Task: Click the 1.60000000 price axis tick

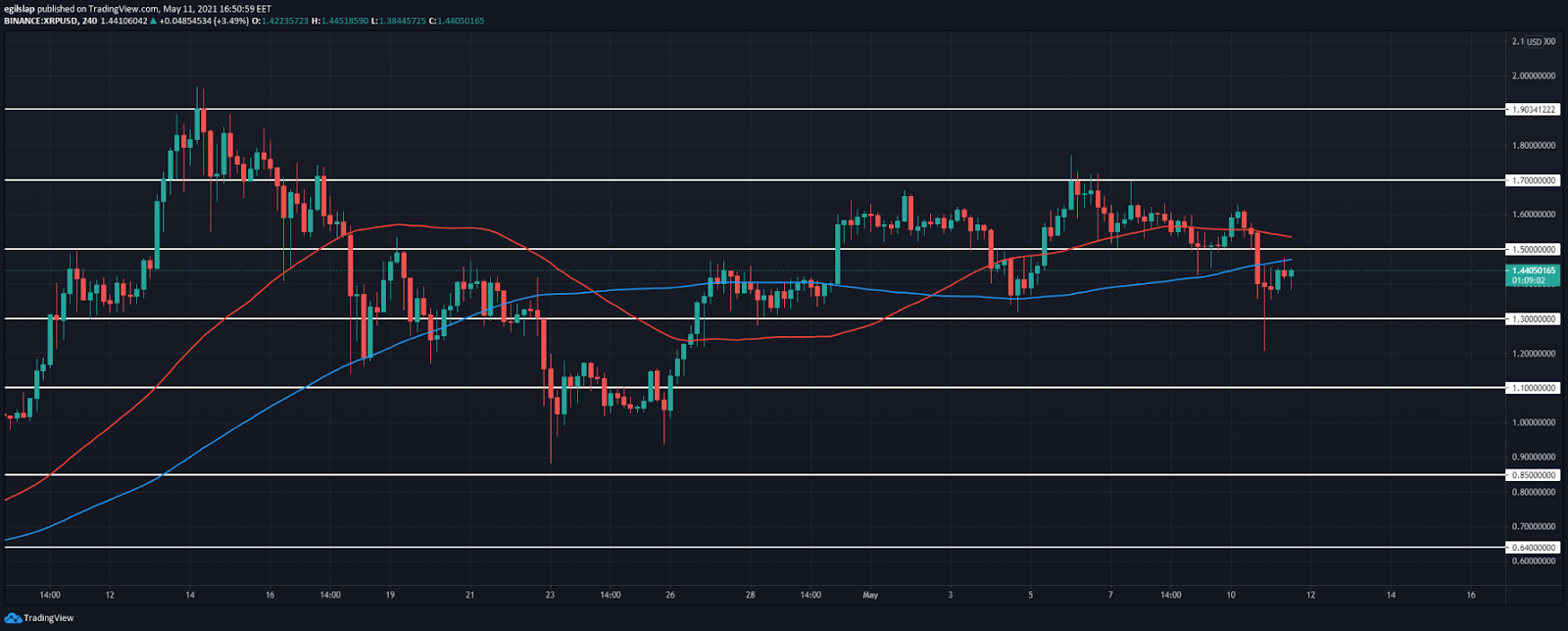Action: tap(1534, 215)
